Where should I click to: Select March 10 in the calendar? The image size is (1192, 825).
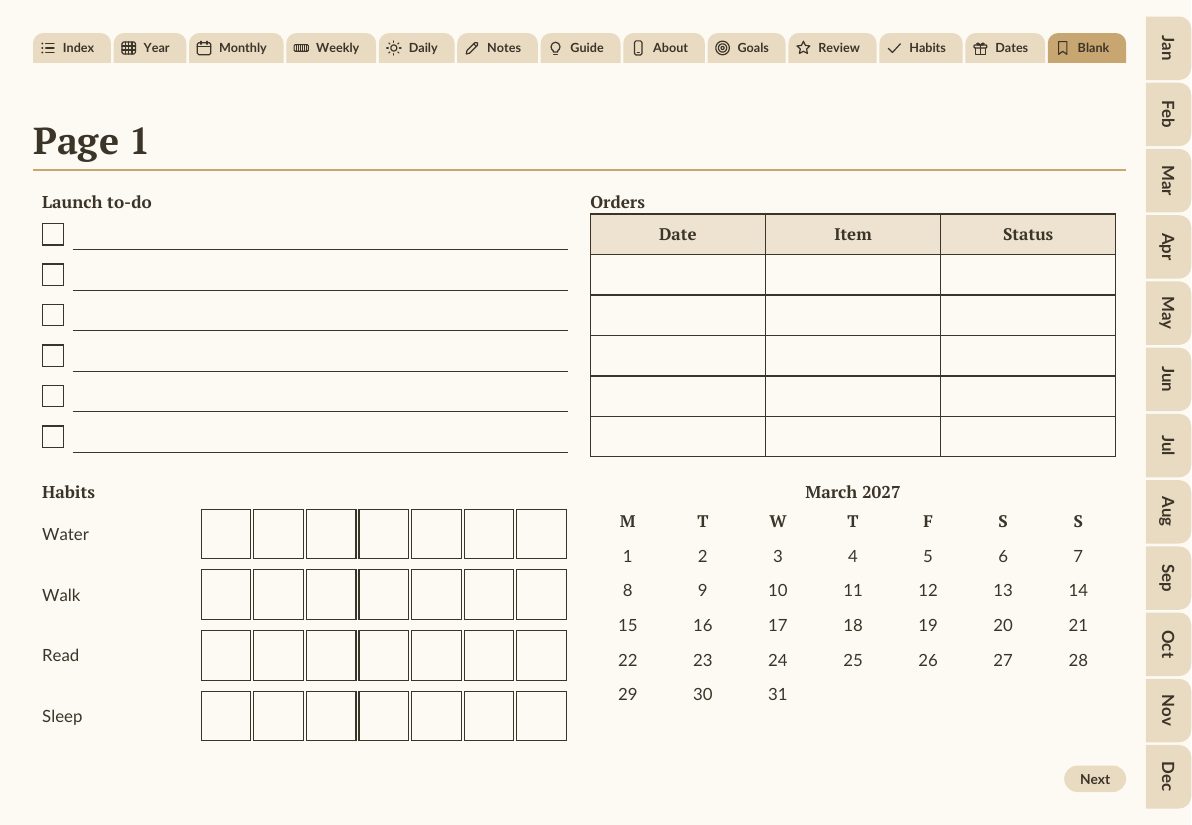coord(778,590)
